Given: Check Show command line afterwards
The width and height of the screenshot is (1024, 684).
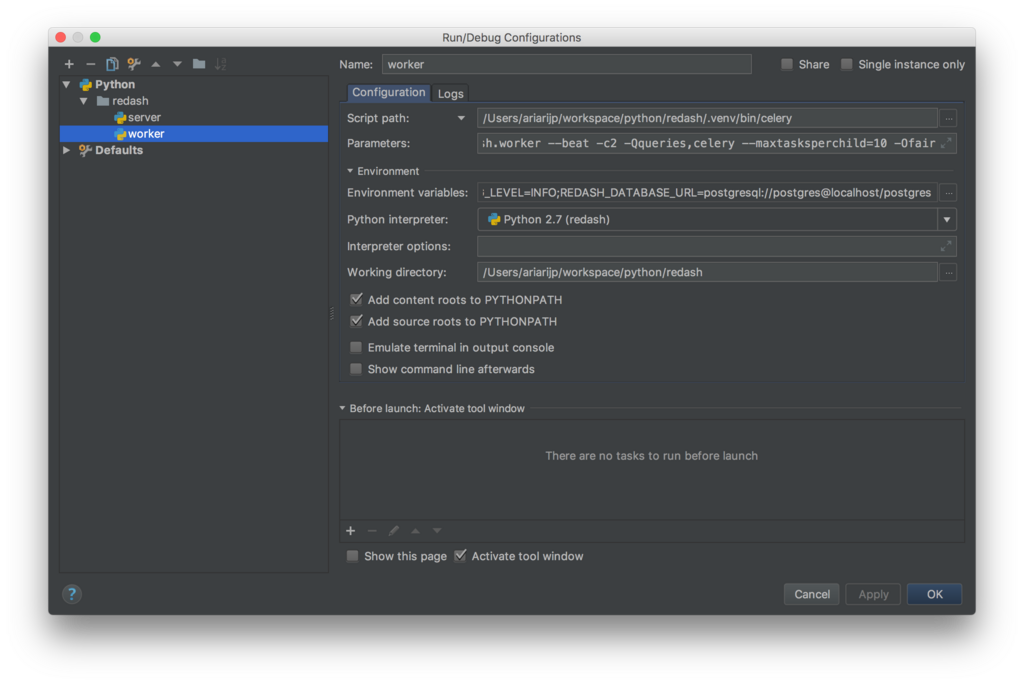Looking at the screenshot, I should coord(356,369).
